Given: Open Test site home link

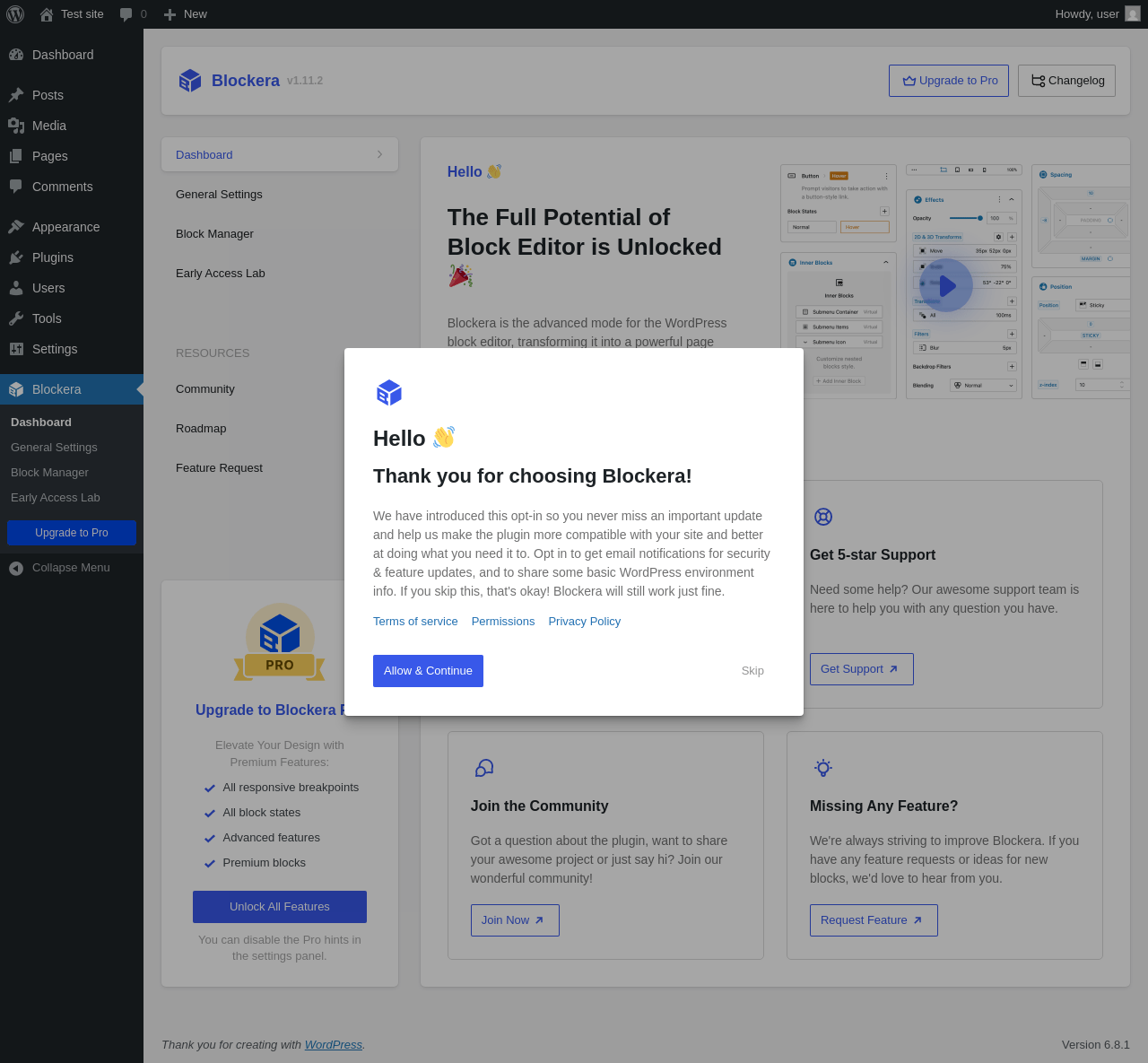Looking at the screenshot, I should click(x=72, y=14).
